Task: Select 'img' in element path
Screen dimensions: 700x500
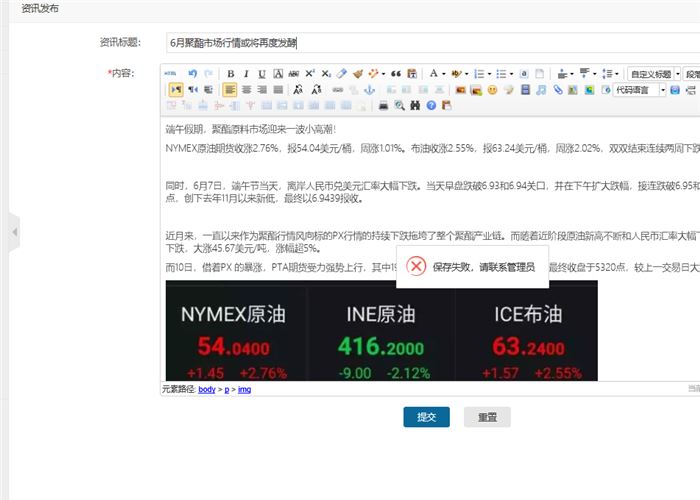Action: [244, 389]
